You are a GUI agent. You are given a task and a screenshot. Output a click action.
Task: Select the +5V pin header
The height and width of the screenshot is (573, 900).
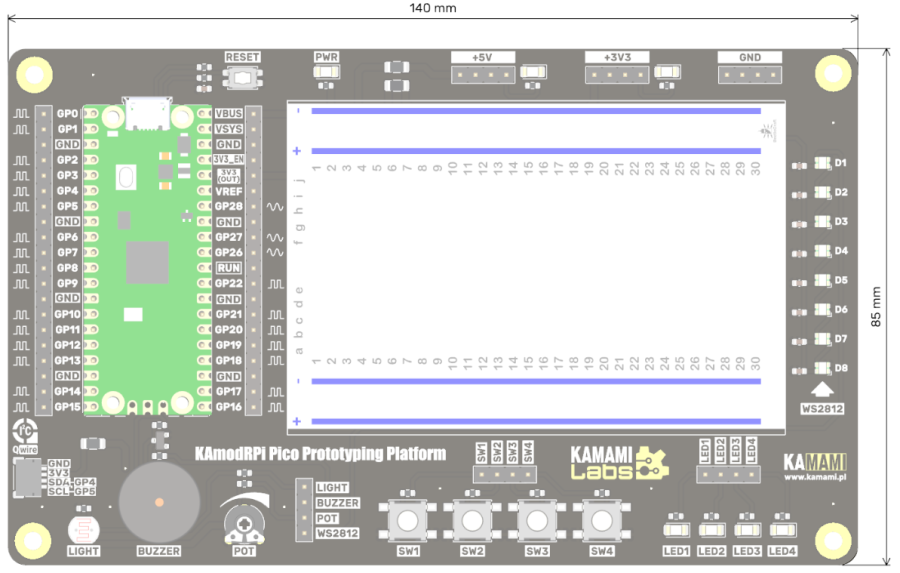[484, 75]
